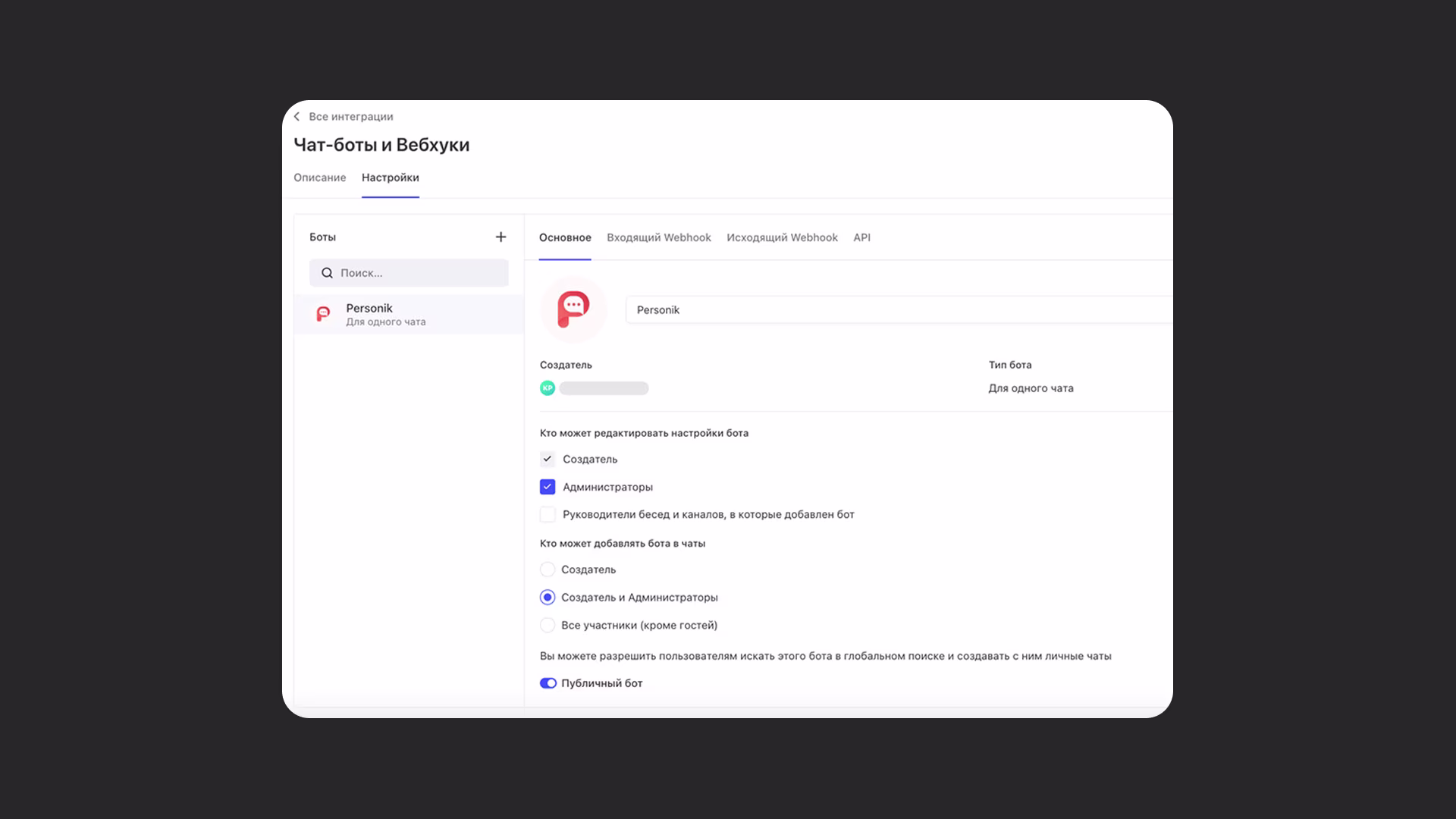Click the search magnifier icon in Боты panel
The width and height of the screenshot is (1456, 819).
point(327,273)
